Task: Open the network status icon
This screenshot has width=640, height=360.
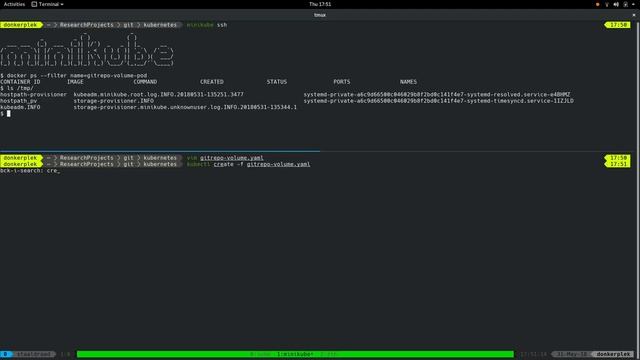Action: click(607, 4)
